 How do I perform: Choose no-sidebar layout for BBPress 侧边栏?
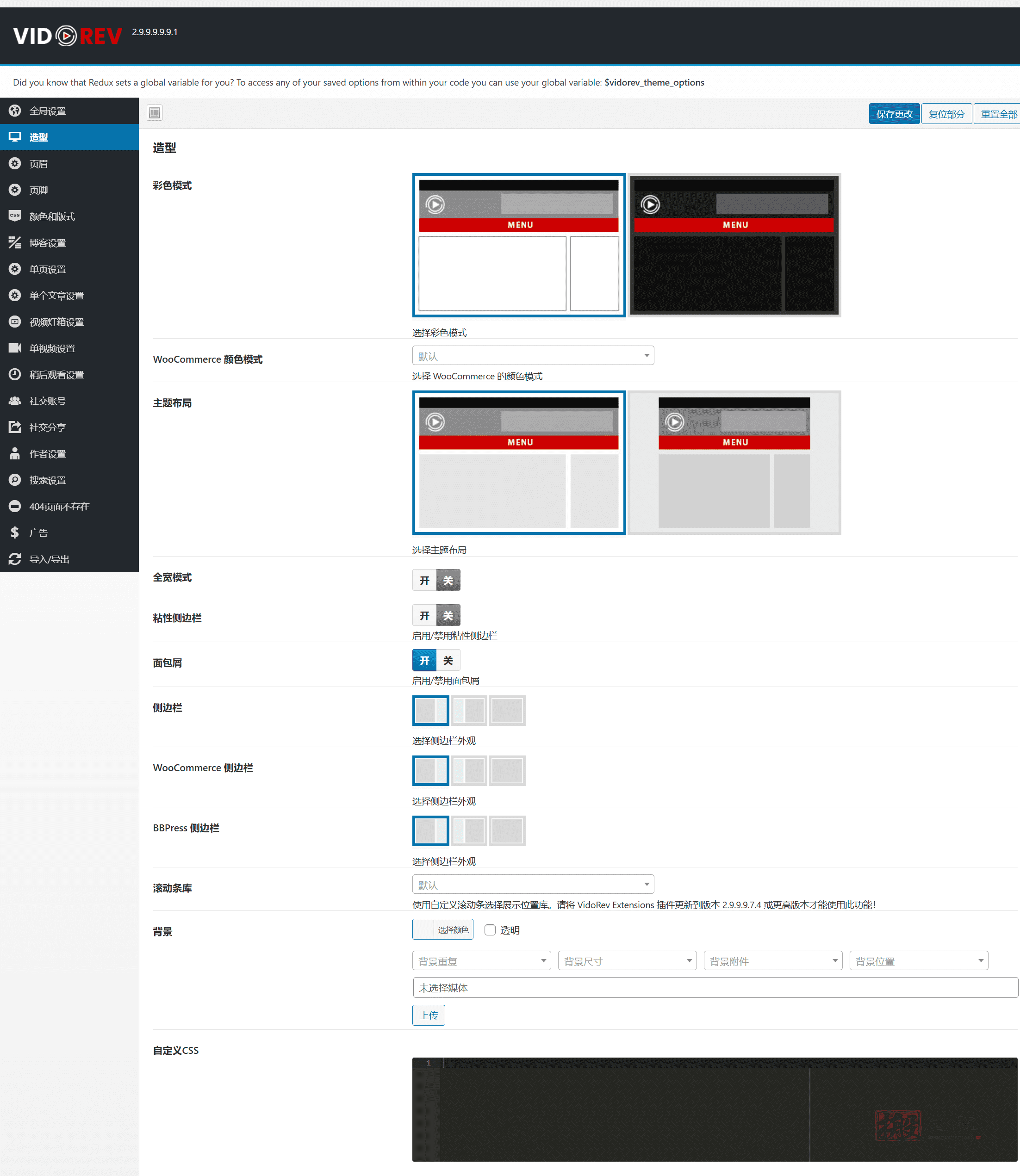507,831
